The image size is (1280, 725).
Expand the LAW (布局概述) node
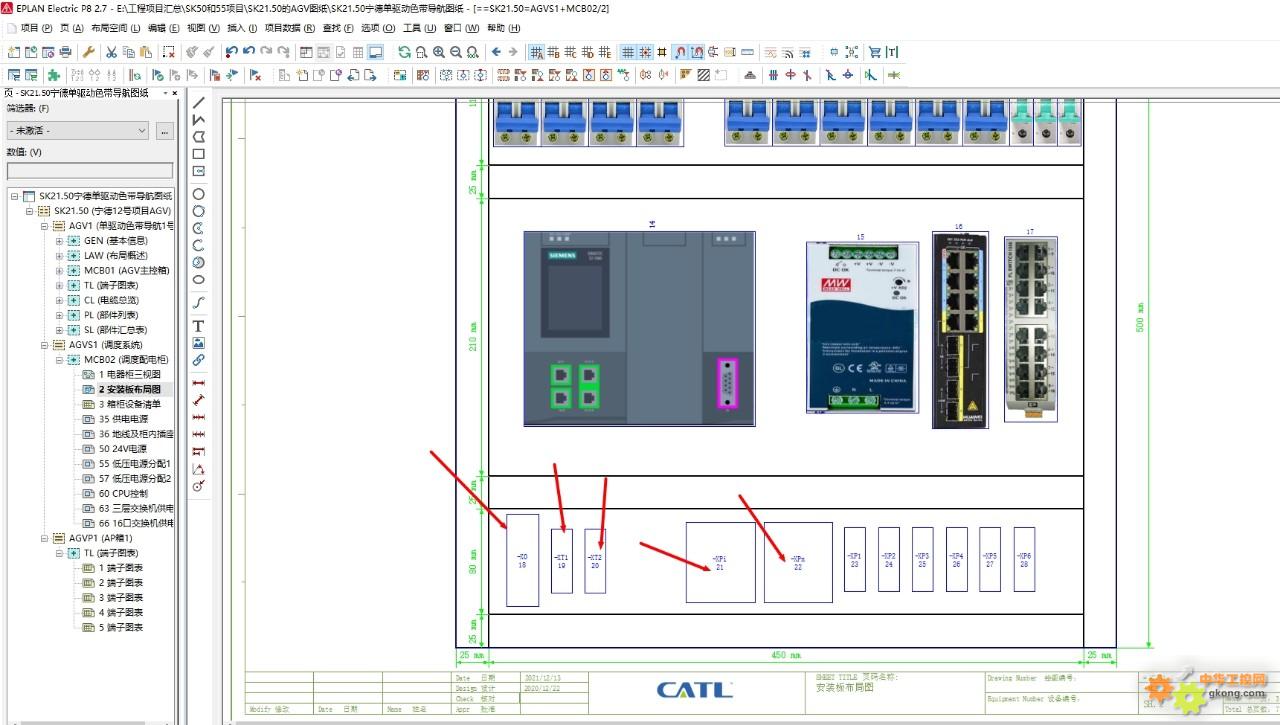(x=59, y=256)
